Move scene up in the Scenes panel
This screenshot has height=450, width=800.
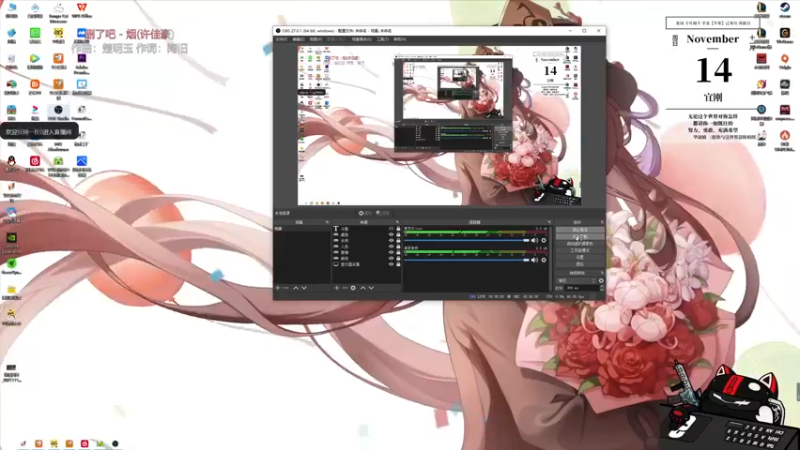296,288
